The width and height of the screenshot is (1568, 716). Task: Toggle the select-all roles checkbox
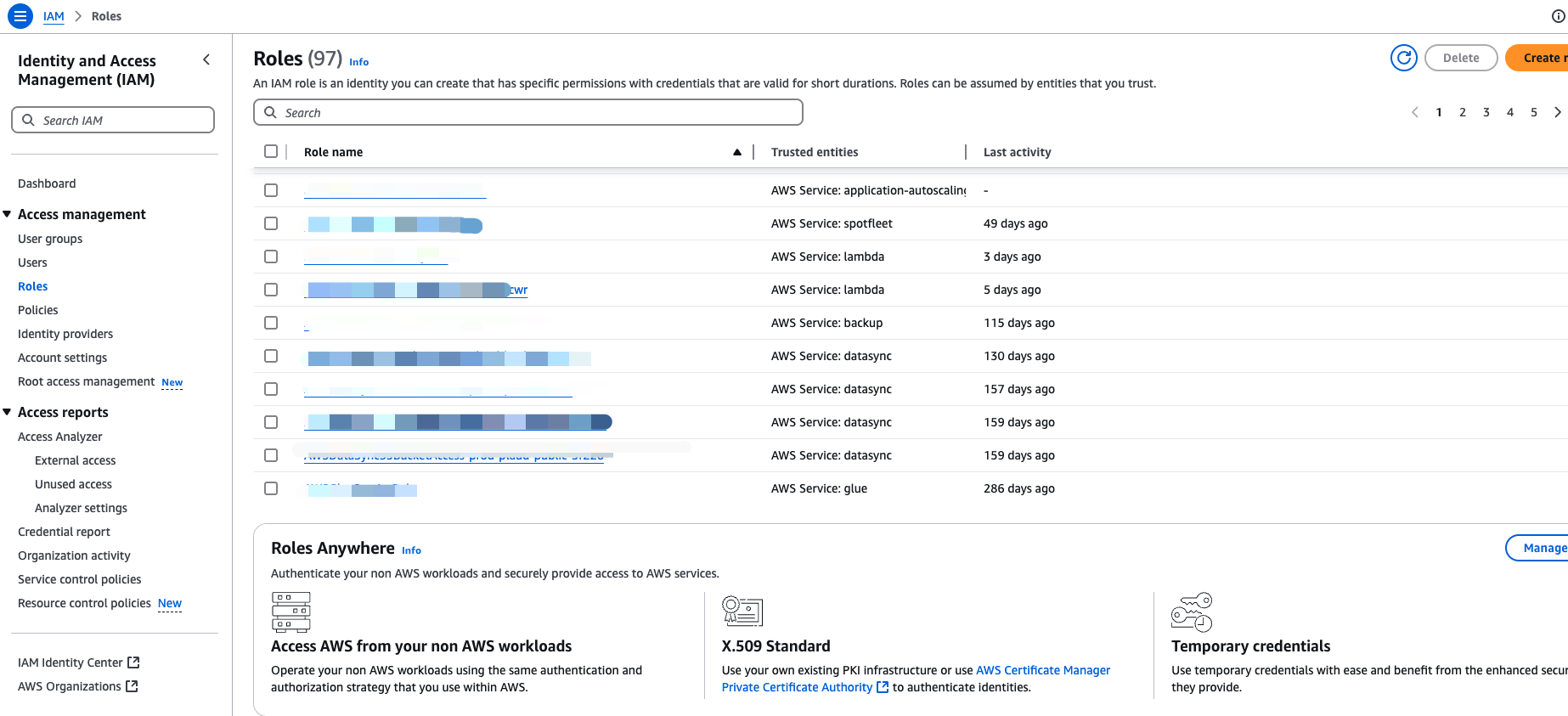pyautogui.click(x=271, y=151)
